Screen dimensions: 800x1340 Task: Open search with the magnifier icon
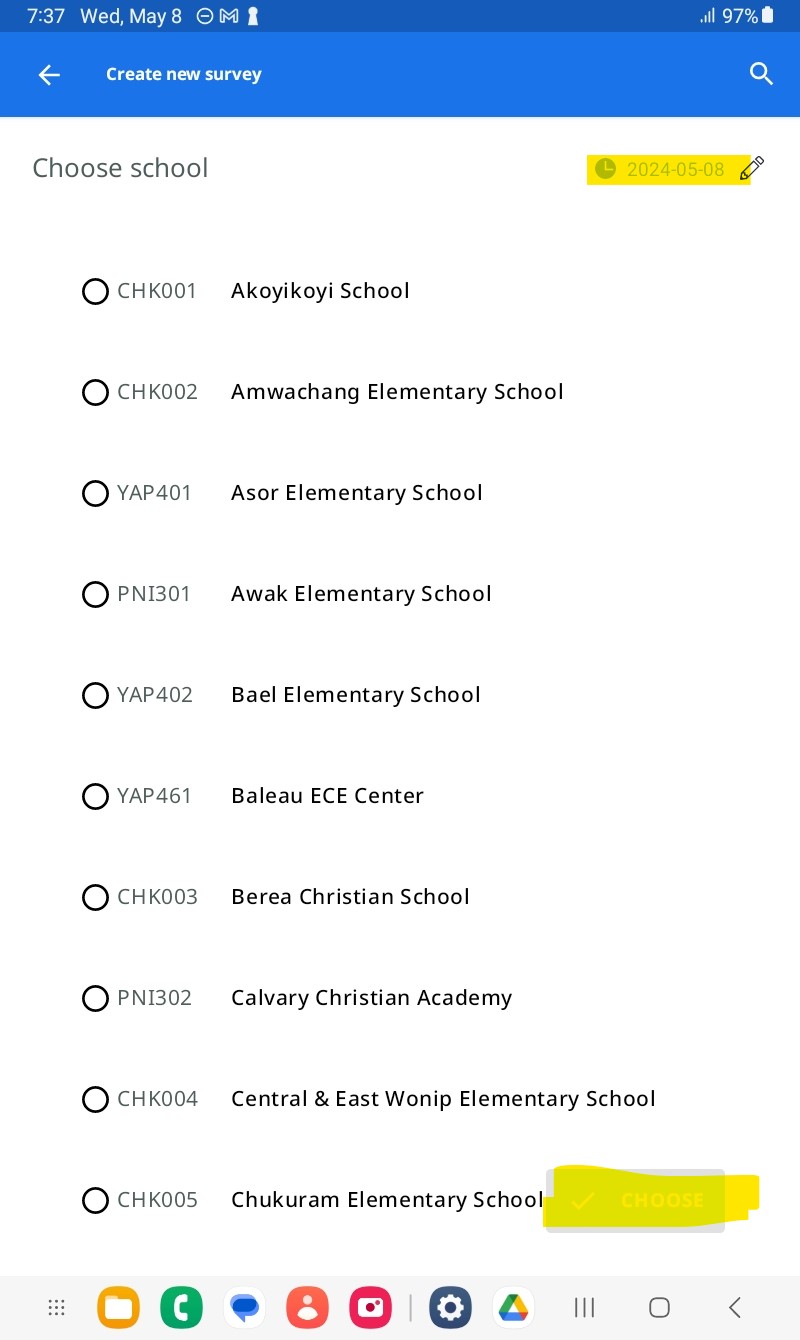pyautogui.click(x=761, y=74)
